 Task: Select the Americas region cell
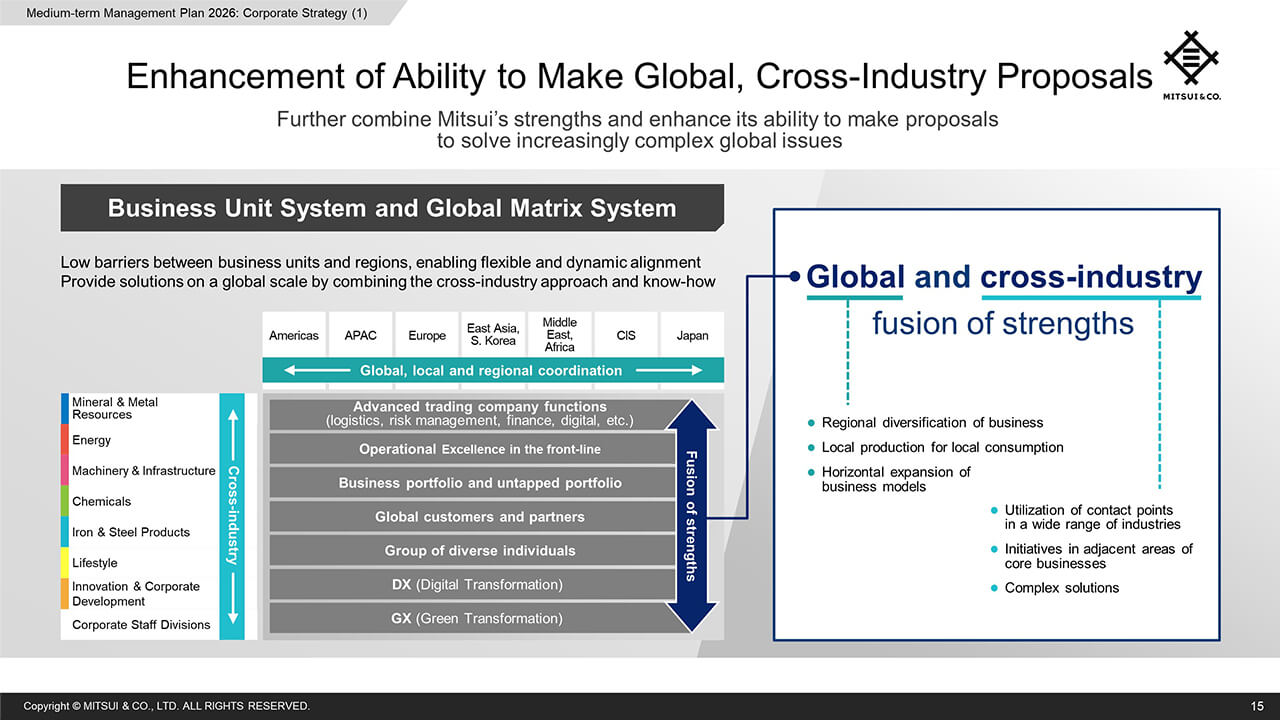pos(293,335)
